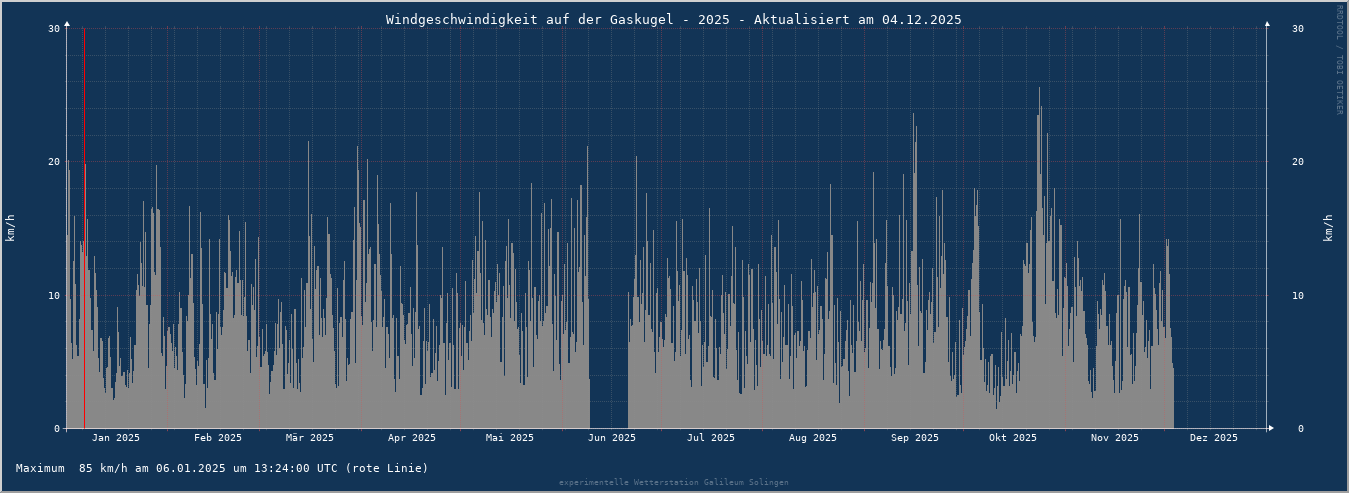Click the Maximum 85 km/h legend text
This screenshot has width=1349, height=493.
tap(222, 468)
